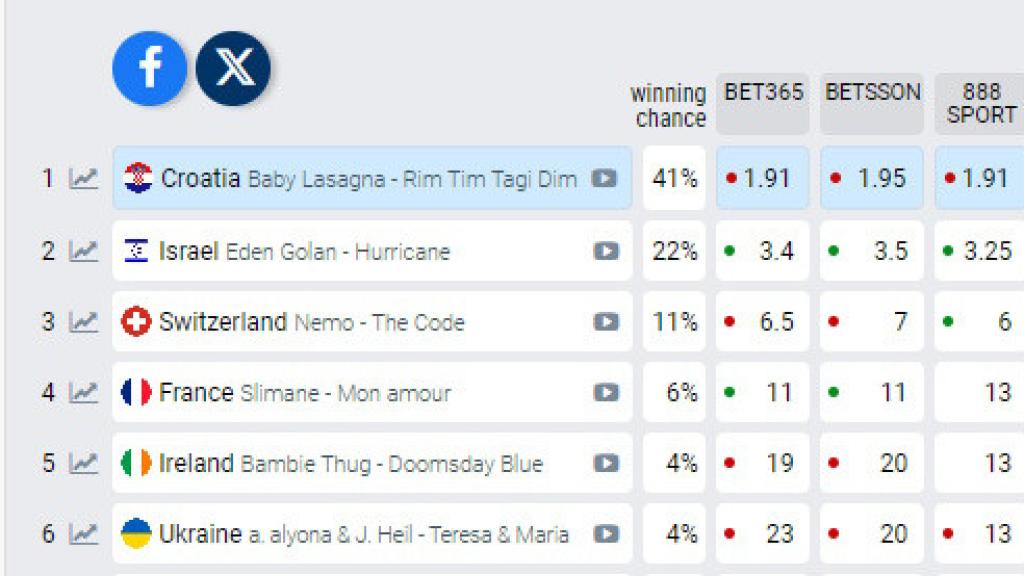Select the BET365 odds of 1.91 for Croatia

[762, 179]
